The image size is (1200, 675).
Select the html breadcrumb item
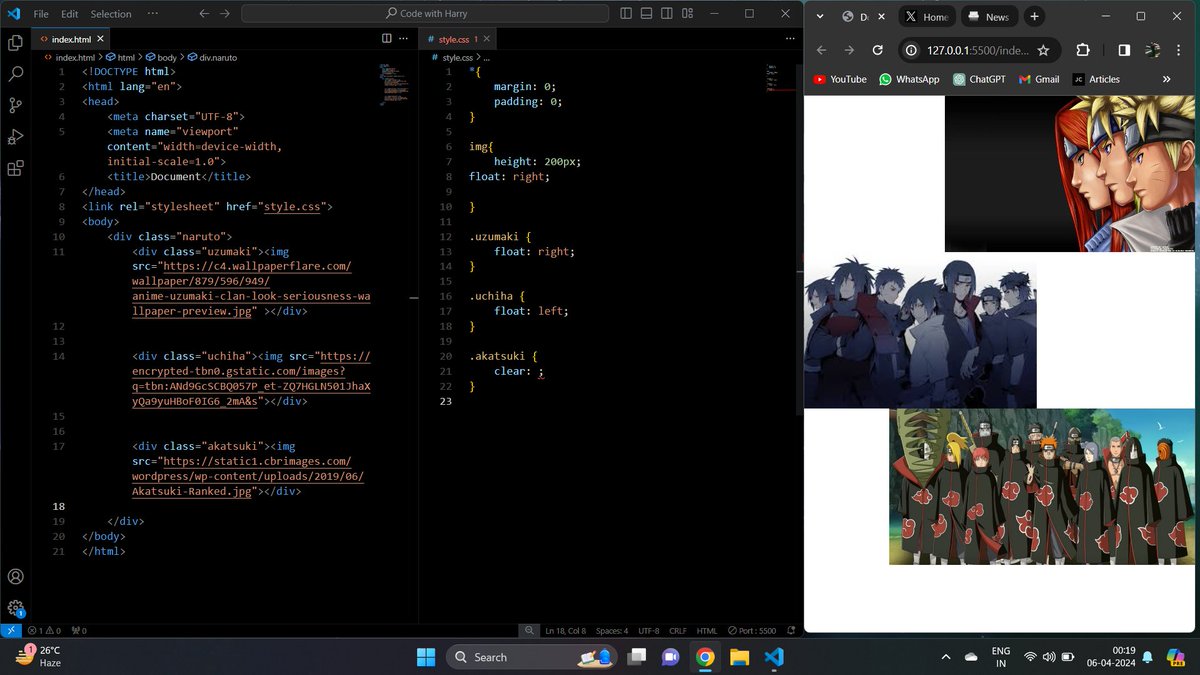pyautogui.click(x=120, y=58)
